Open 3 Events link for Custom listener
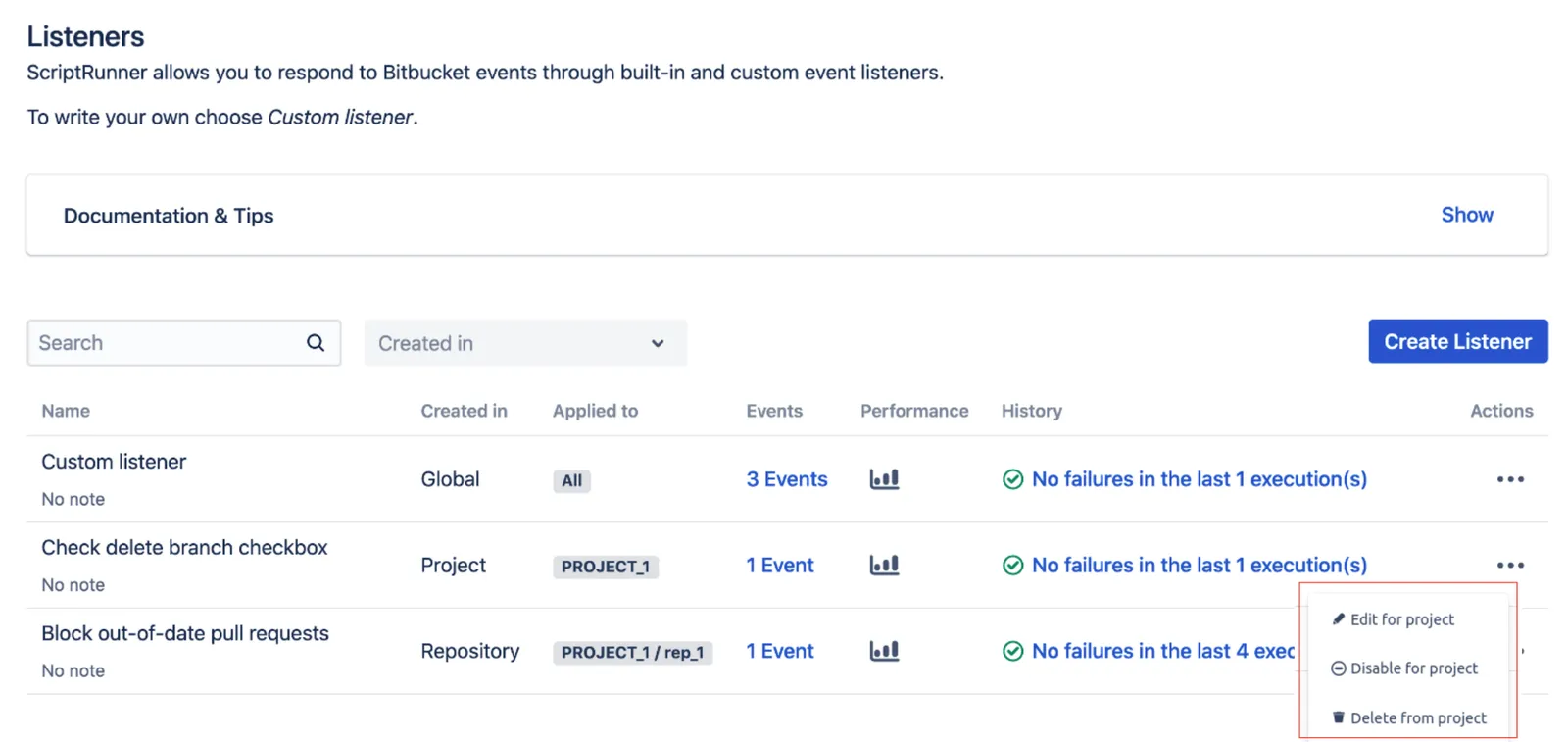 [787, 479]
